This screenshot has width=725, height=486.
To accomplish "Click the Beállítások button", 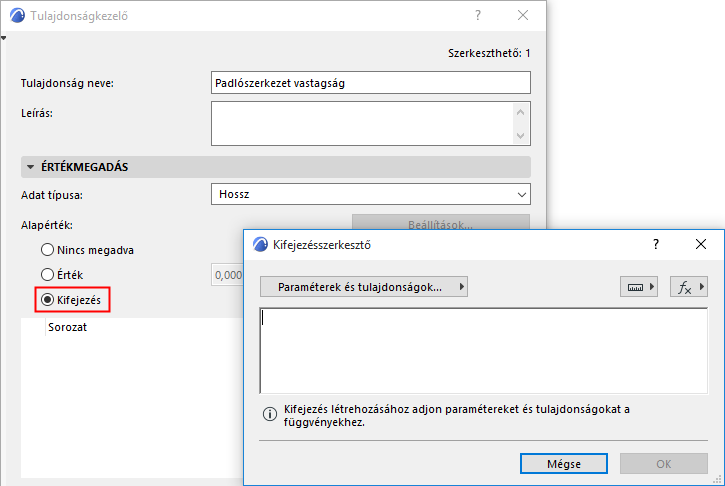I will [x=440, y=224].
